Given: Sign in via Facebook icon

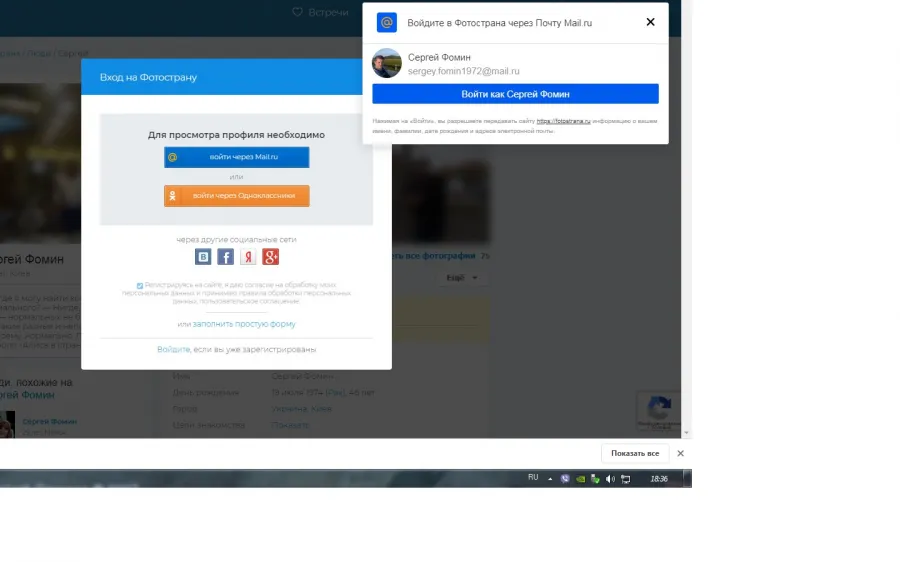Looking at the screenshot, I should [226, 257].
